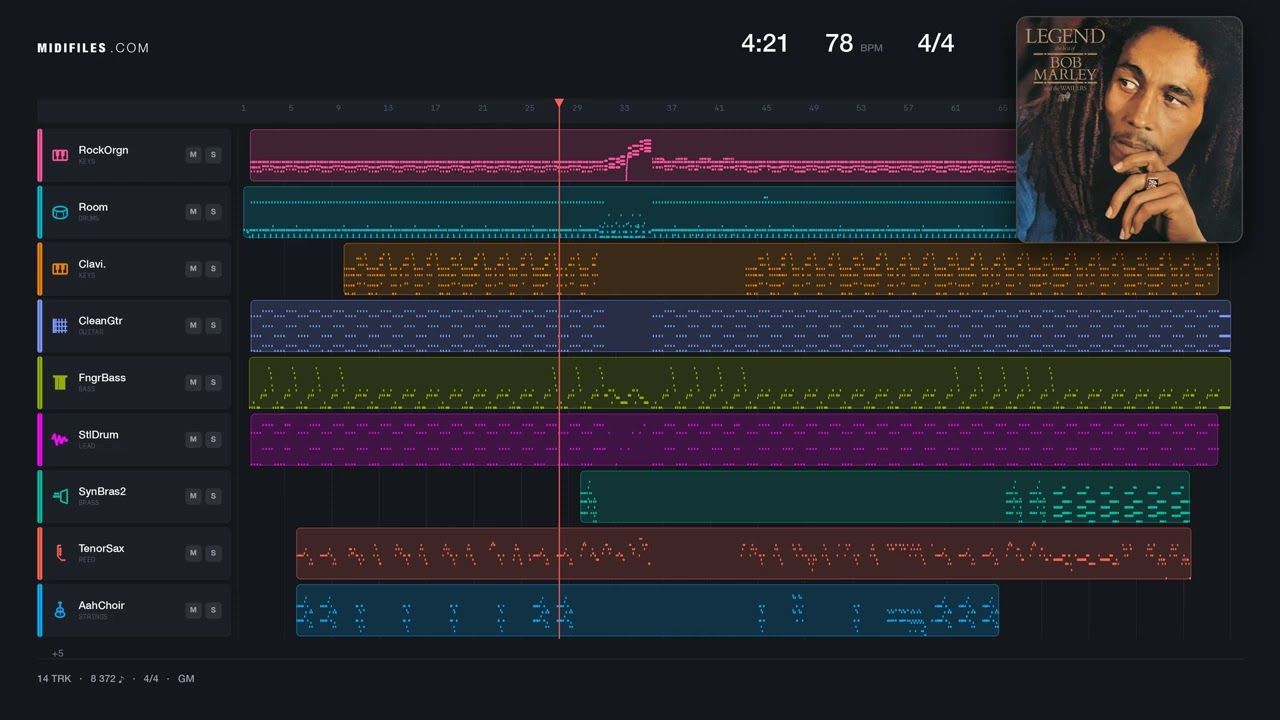
Task: Solo the Clavi. track
Action: click(213, 269)
